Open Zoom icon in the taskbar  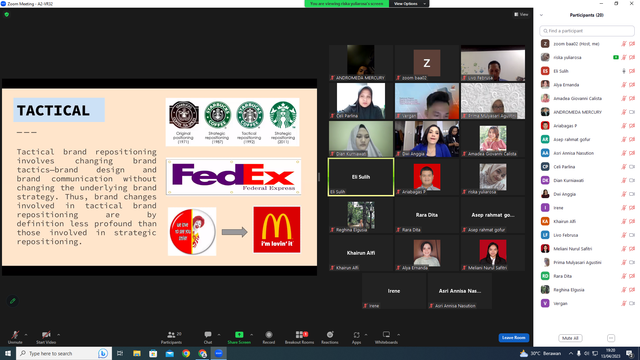(x=219, y=353)
